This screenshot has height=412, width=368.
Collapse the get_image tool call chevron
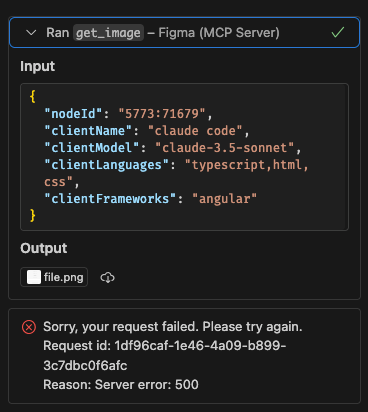point(31,33)
